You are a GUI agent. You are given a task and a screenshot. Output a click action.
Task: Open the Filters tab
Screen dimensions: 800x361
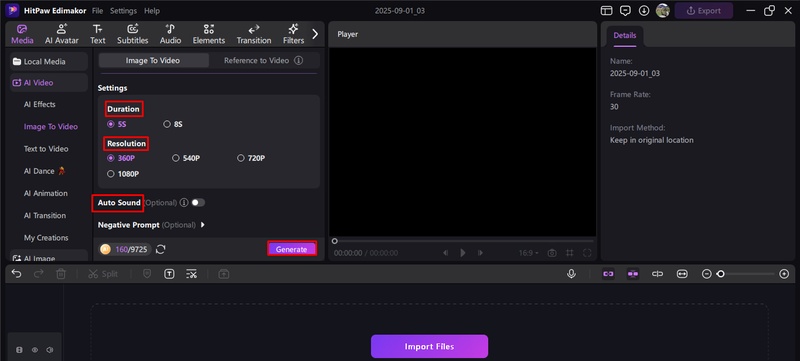pos(293,34)
